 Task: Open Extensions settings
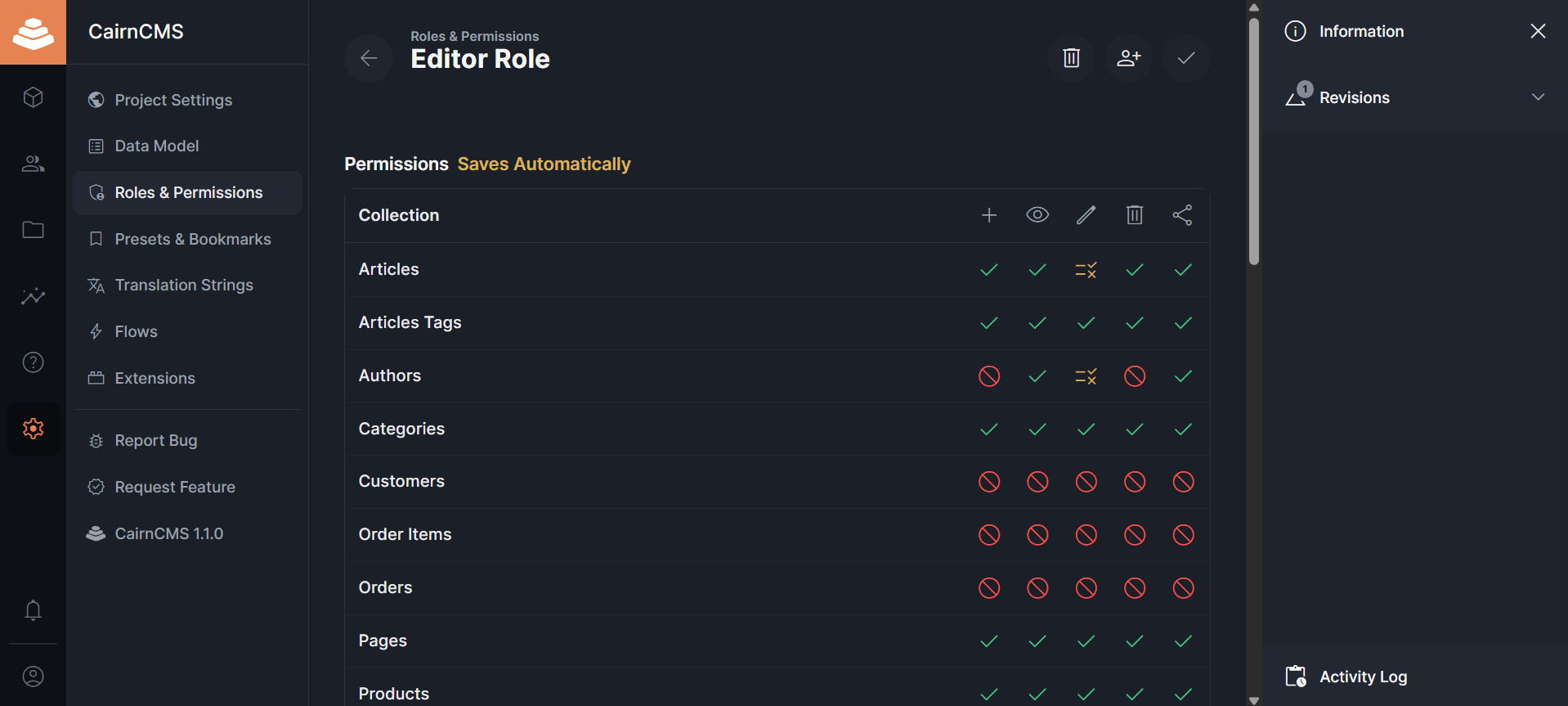(x=187, y=378)
